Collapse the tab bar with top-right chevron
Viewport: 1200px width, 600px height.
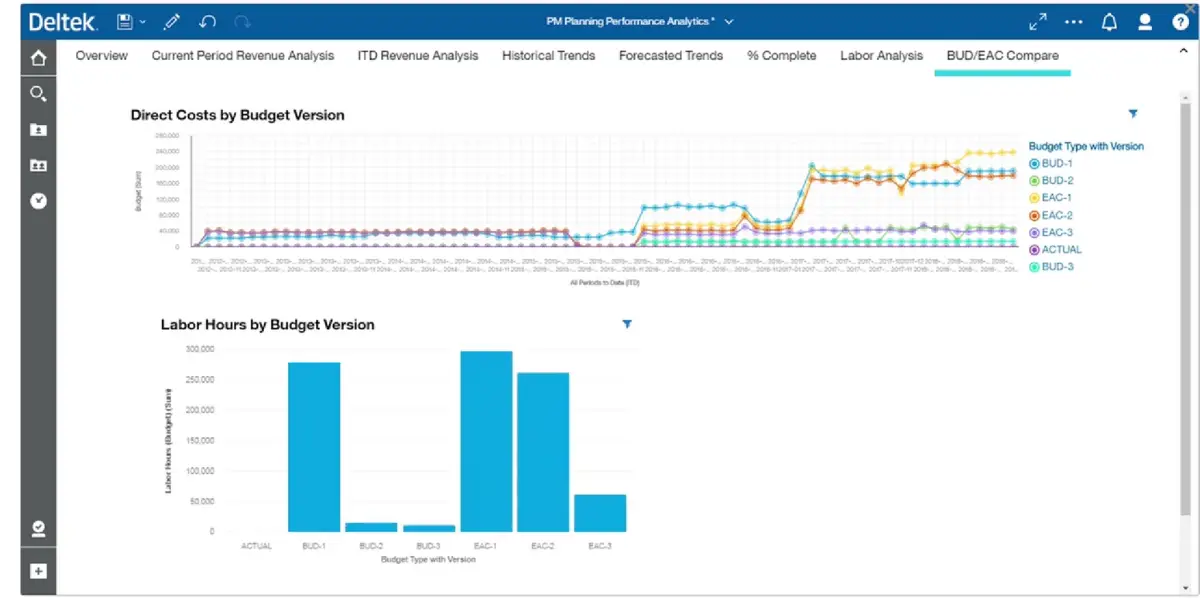coord(1184,51)
